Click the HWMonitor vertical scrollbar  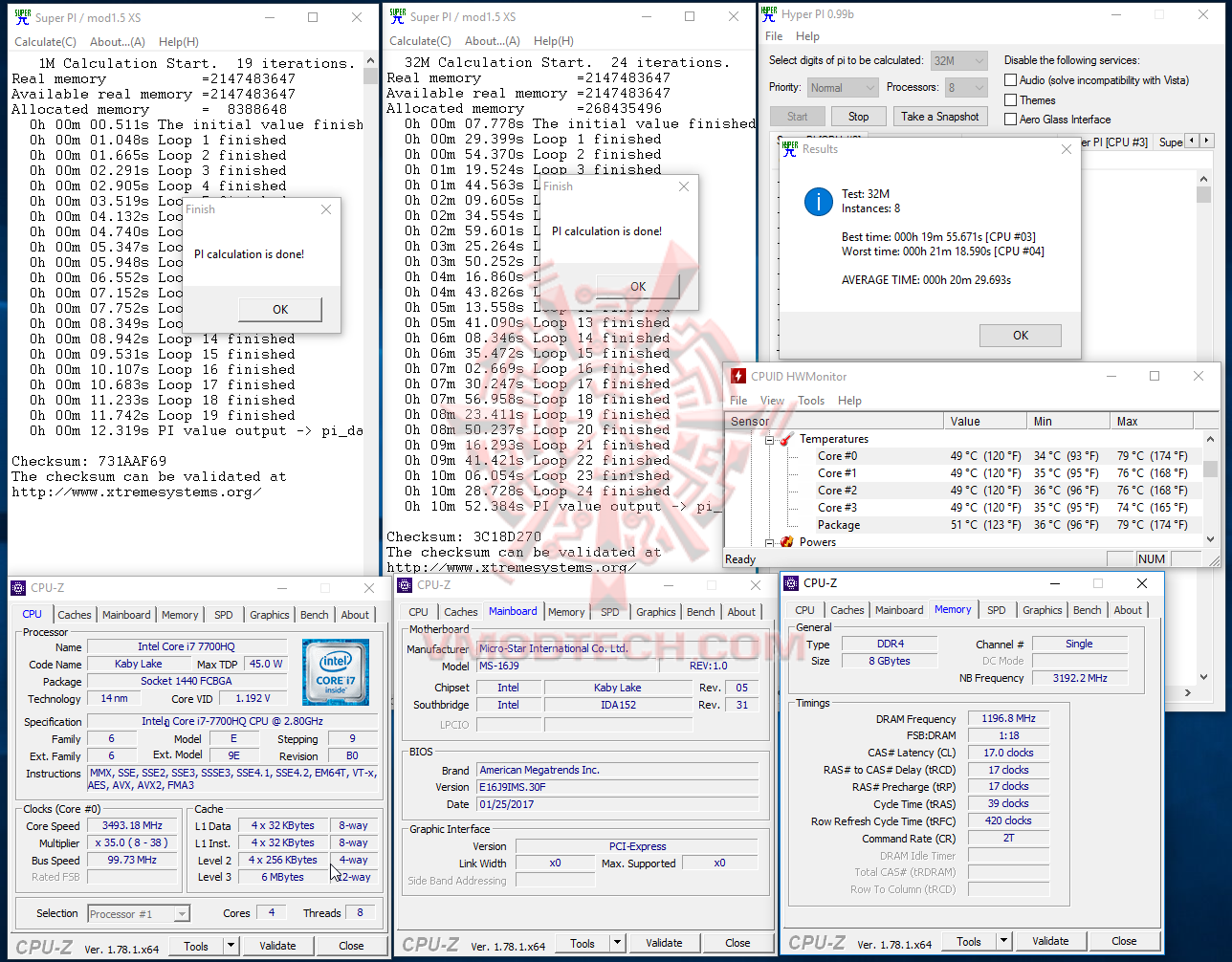(x=1210, y=491)
